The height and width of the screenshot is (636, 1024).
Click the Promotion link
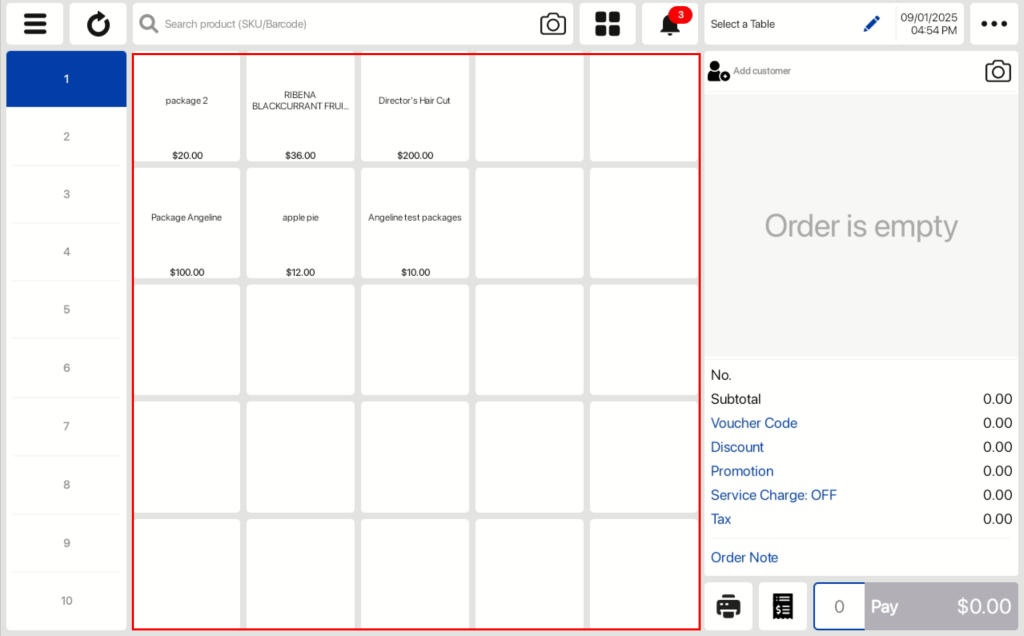(742, 471)
